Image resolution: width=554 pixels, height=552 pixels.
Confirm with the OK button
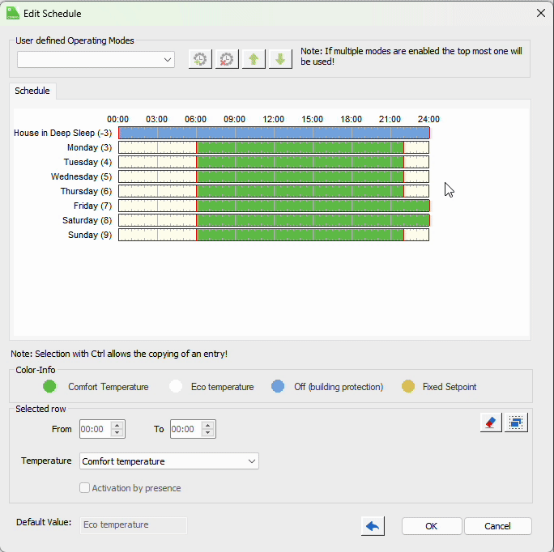[x=431, y=526]
